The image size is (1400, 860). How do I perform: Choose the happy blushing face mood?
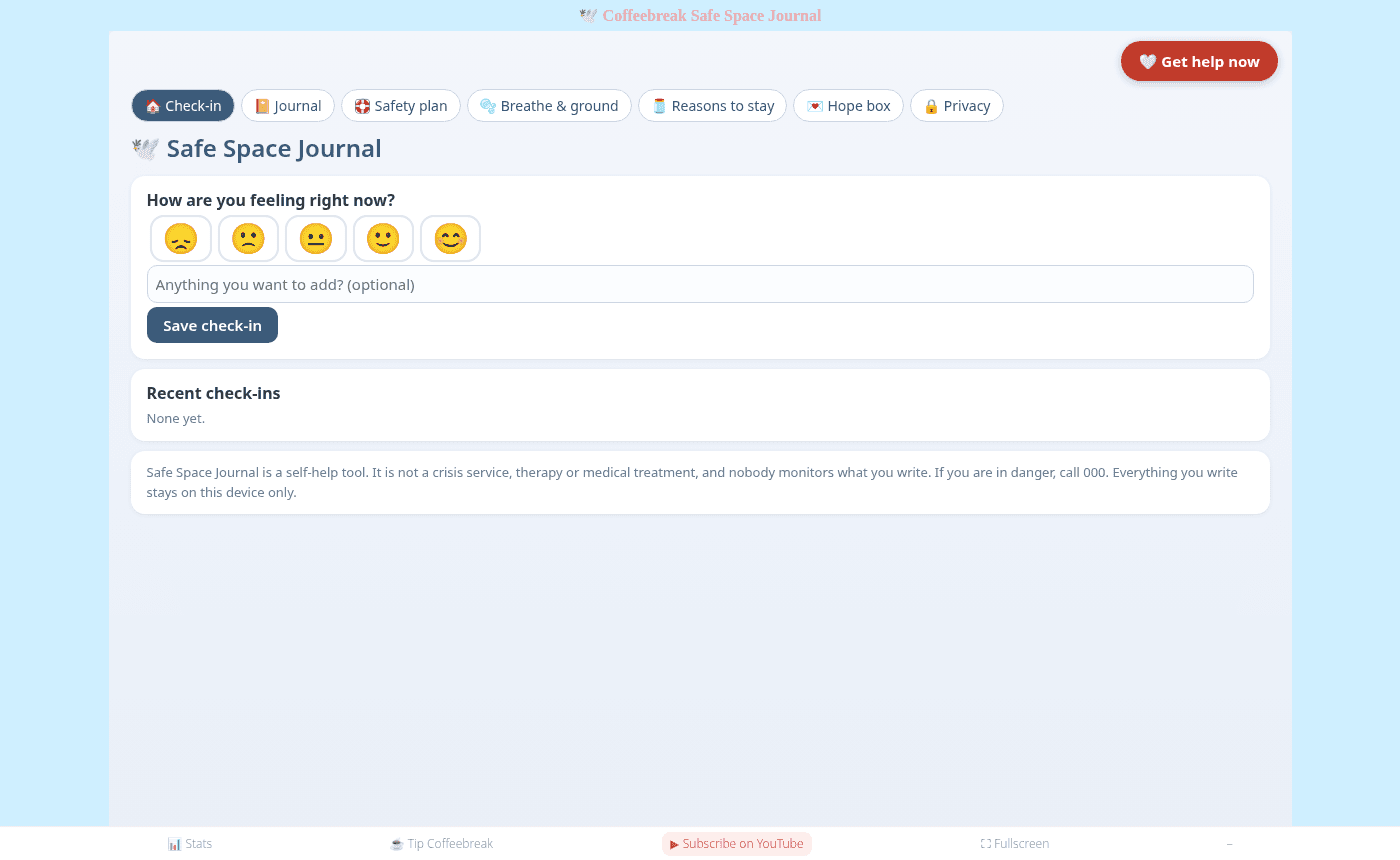click(451, 239)
